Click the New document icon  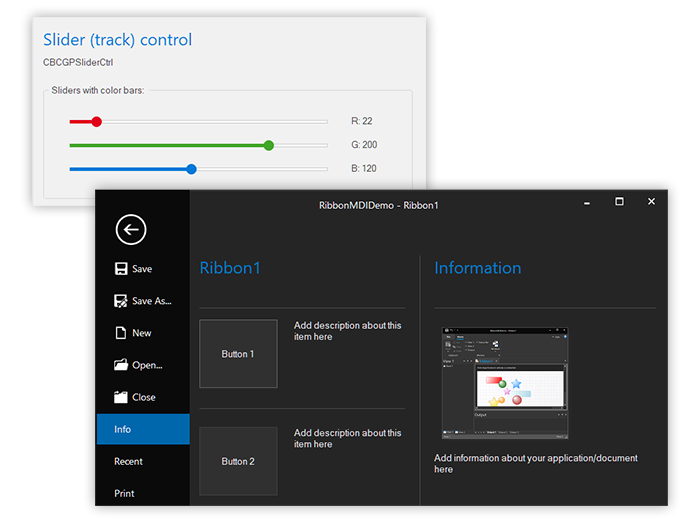[121, 333]
